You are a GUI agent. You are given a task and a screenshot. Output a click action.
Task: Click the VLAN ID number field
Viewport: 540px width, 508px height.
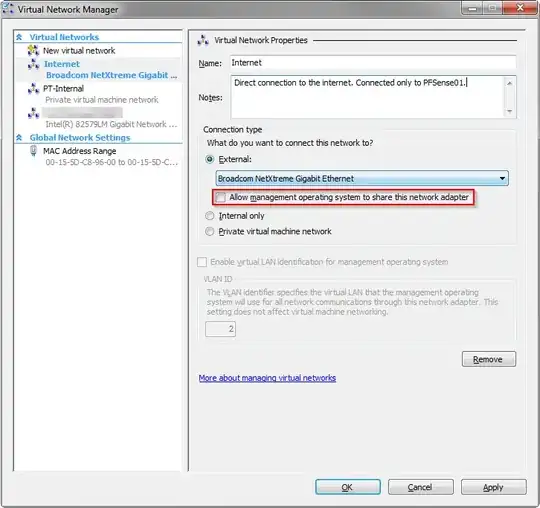[220, 329]
